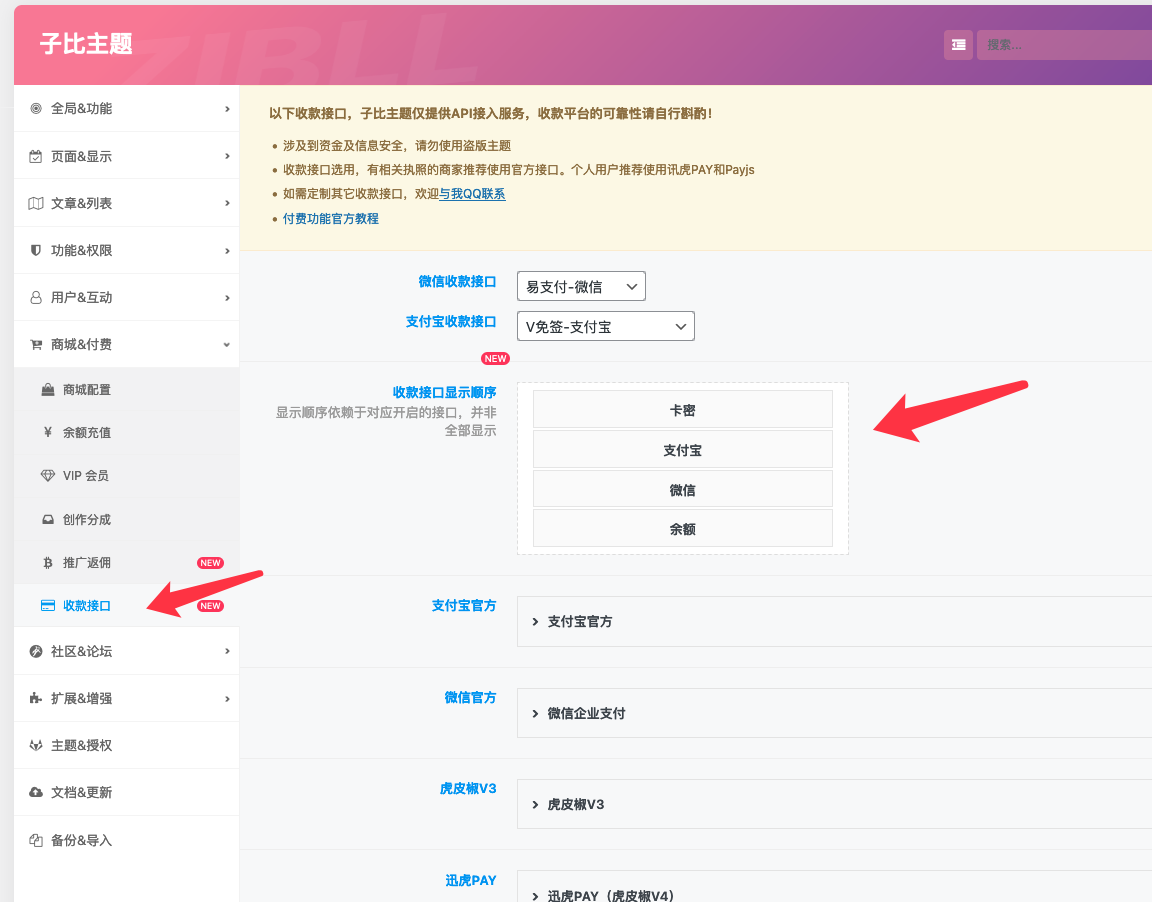The height and width of the screenshot is (902, 1152).
Task: Select the 功能&权限 shield icon
Action: click(x=35, y=250)
